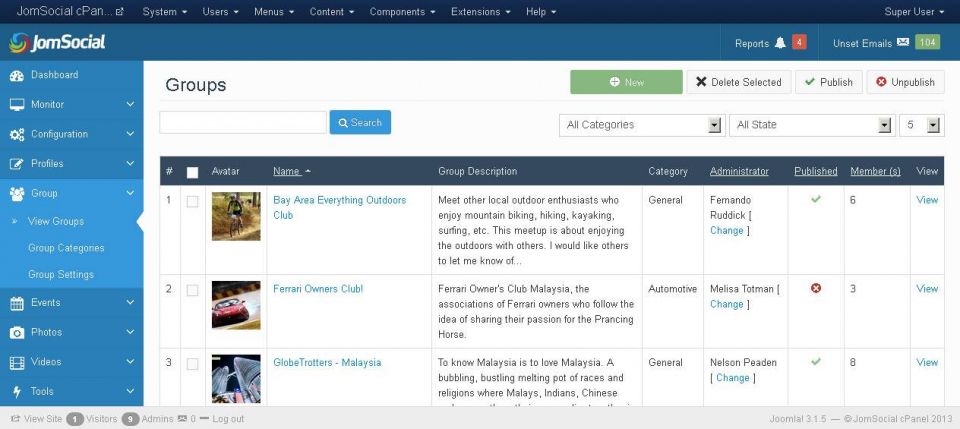Click the external link icon beside JomSocial cPanel
Image resolution: width=960 pixels, height=429 pixels.
(x=119, y=12)
